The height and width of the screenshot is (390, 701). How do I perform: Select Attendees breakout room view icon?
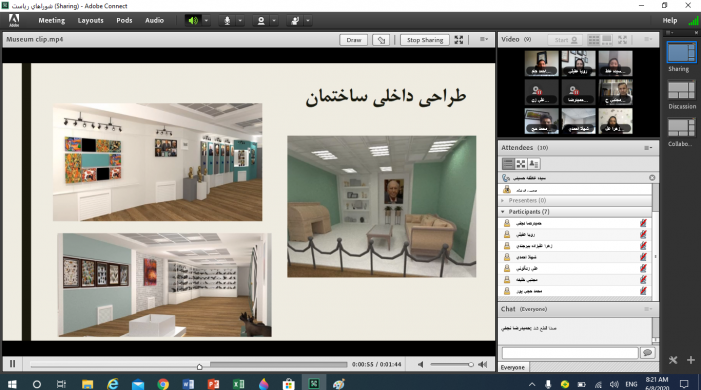coord(521,164)
